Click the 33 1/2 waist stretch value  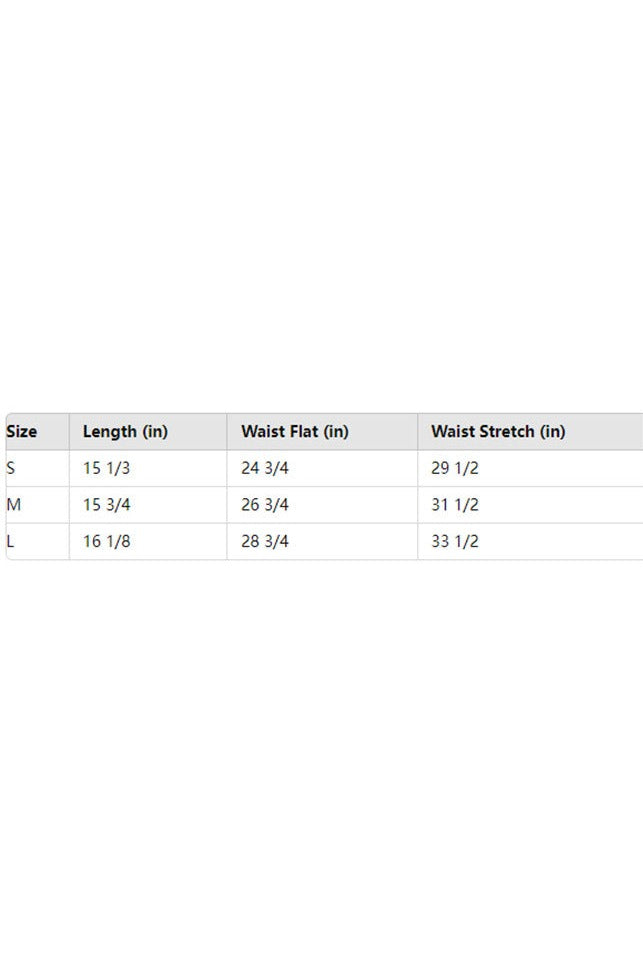(455, 541)
